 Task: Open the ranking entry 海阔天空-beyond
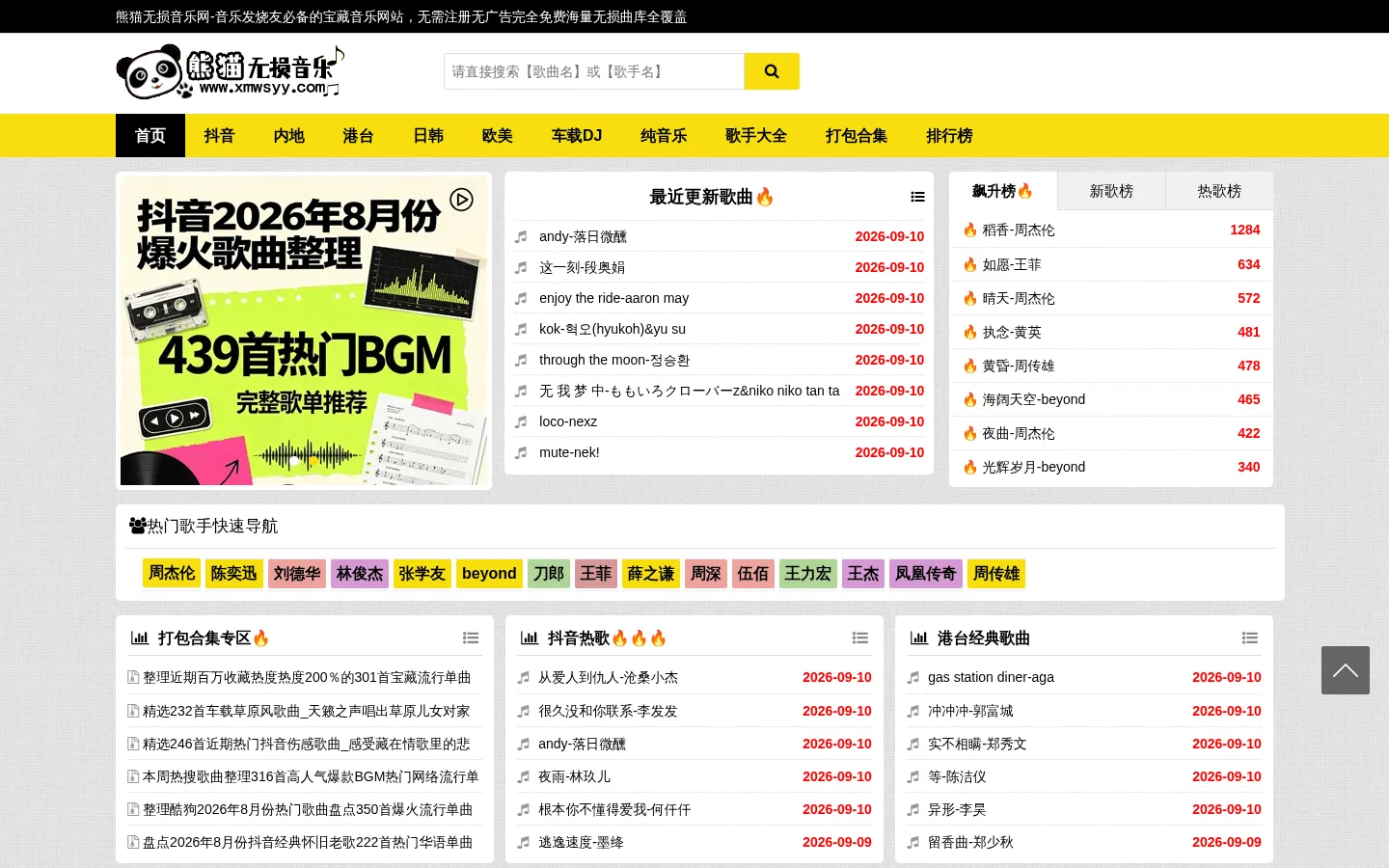[x=1034, y=399]
